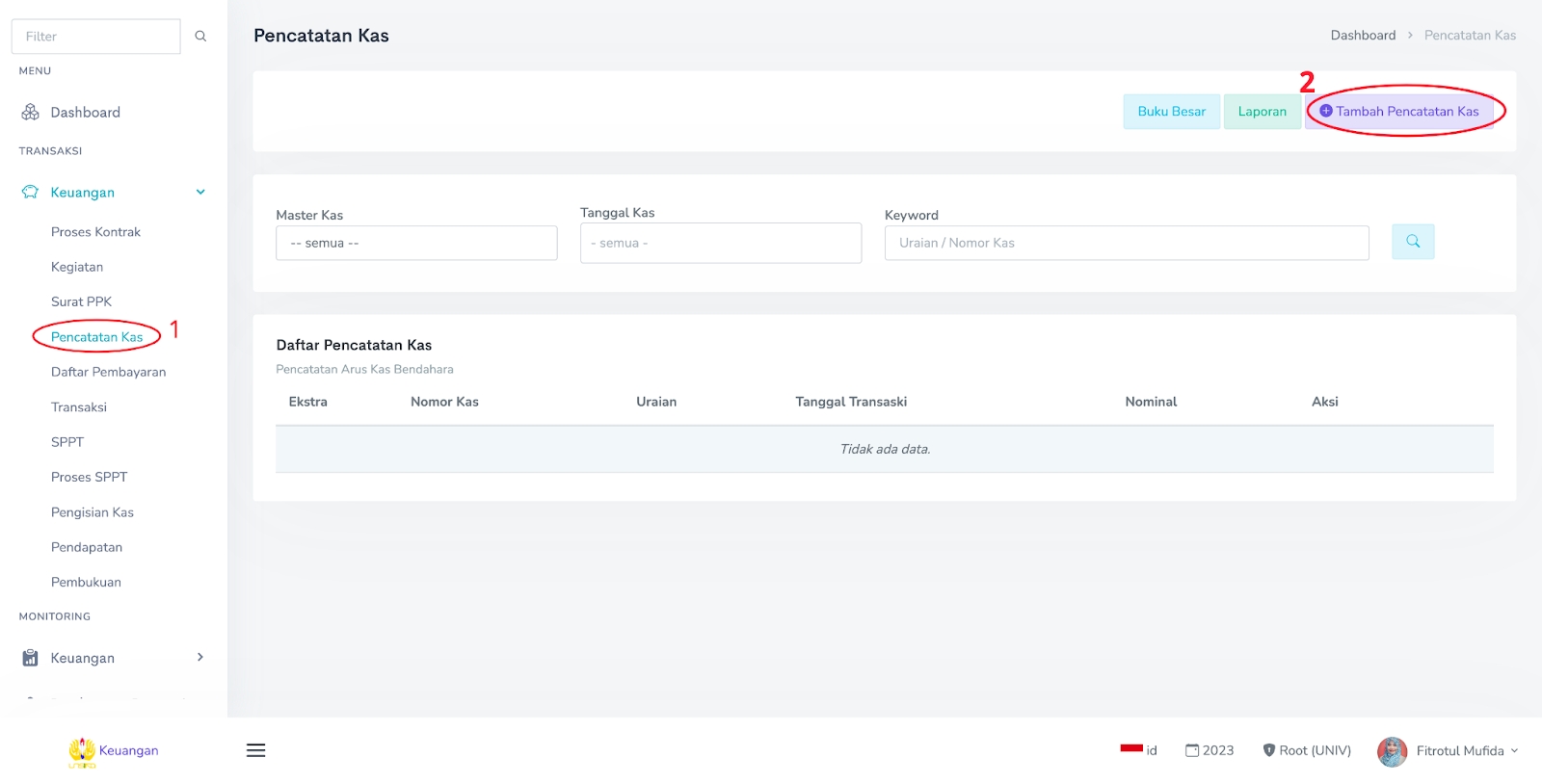Toggle the hamburger menu icon
Image resolution: width=1542 pixels, height=784 pixels.
(x=255, y=750)
